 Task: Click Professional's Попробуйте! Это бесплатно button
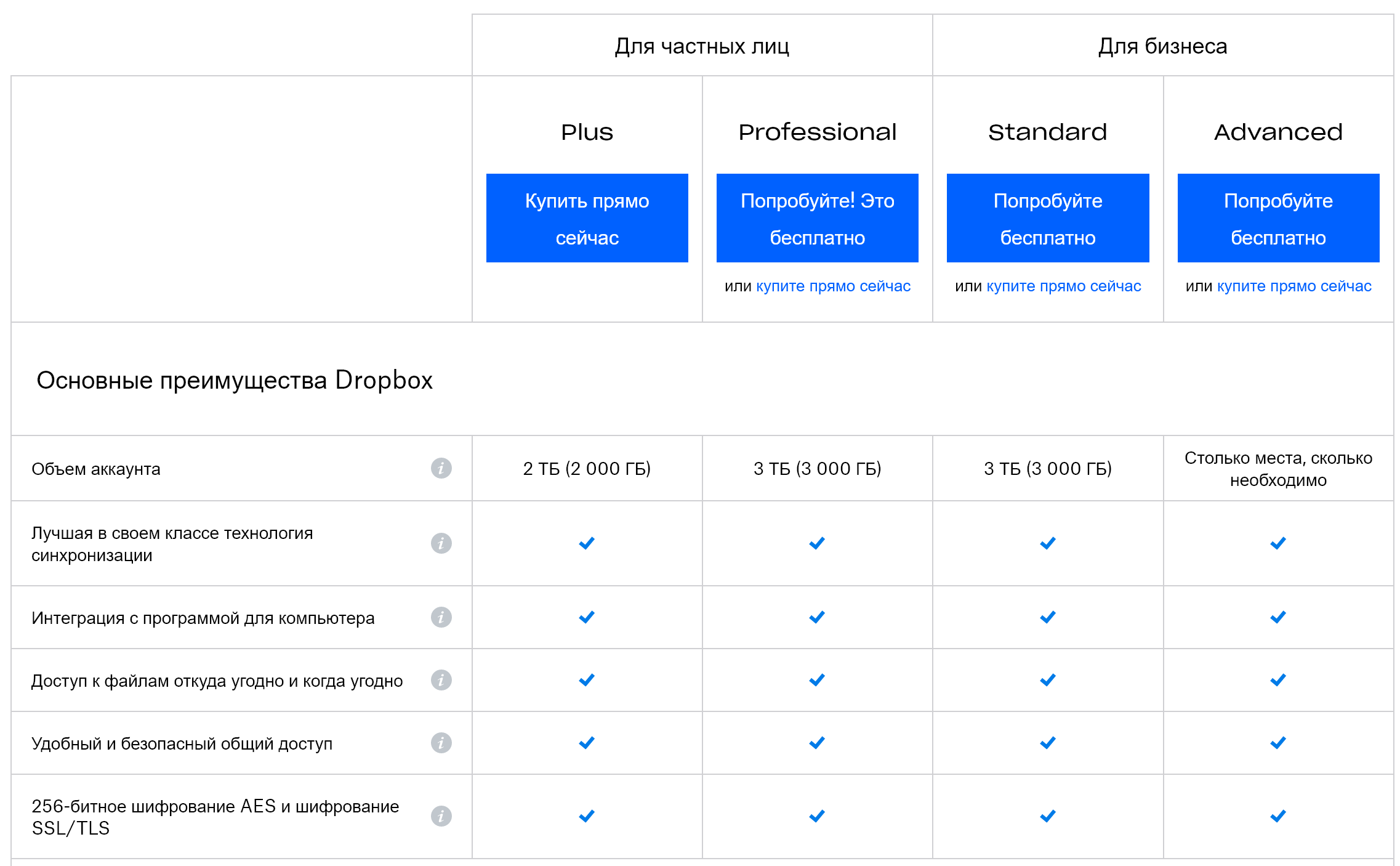pyautogui.click(x=817, y=218)
